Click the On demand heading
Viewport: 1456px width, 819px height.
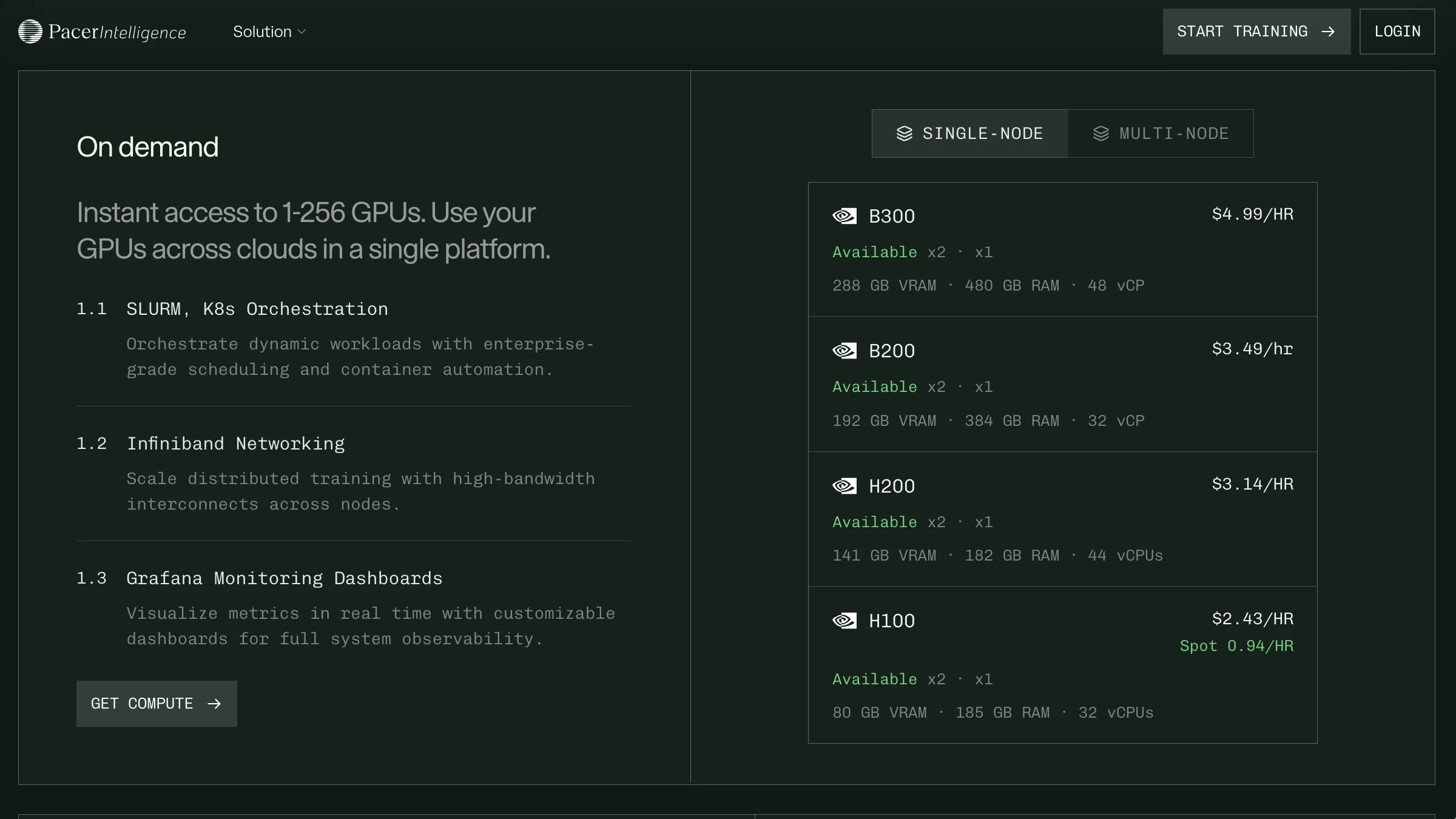click(x=147, y=147)
